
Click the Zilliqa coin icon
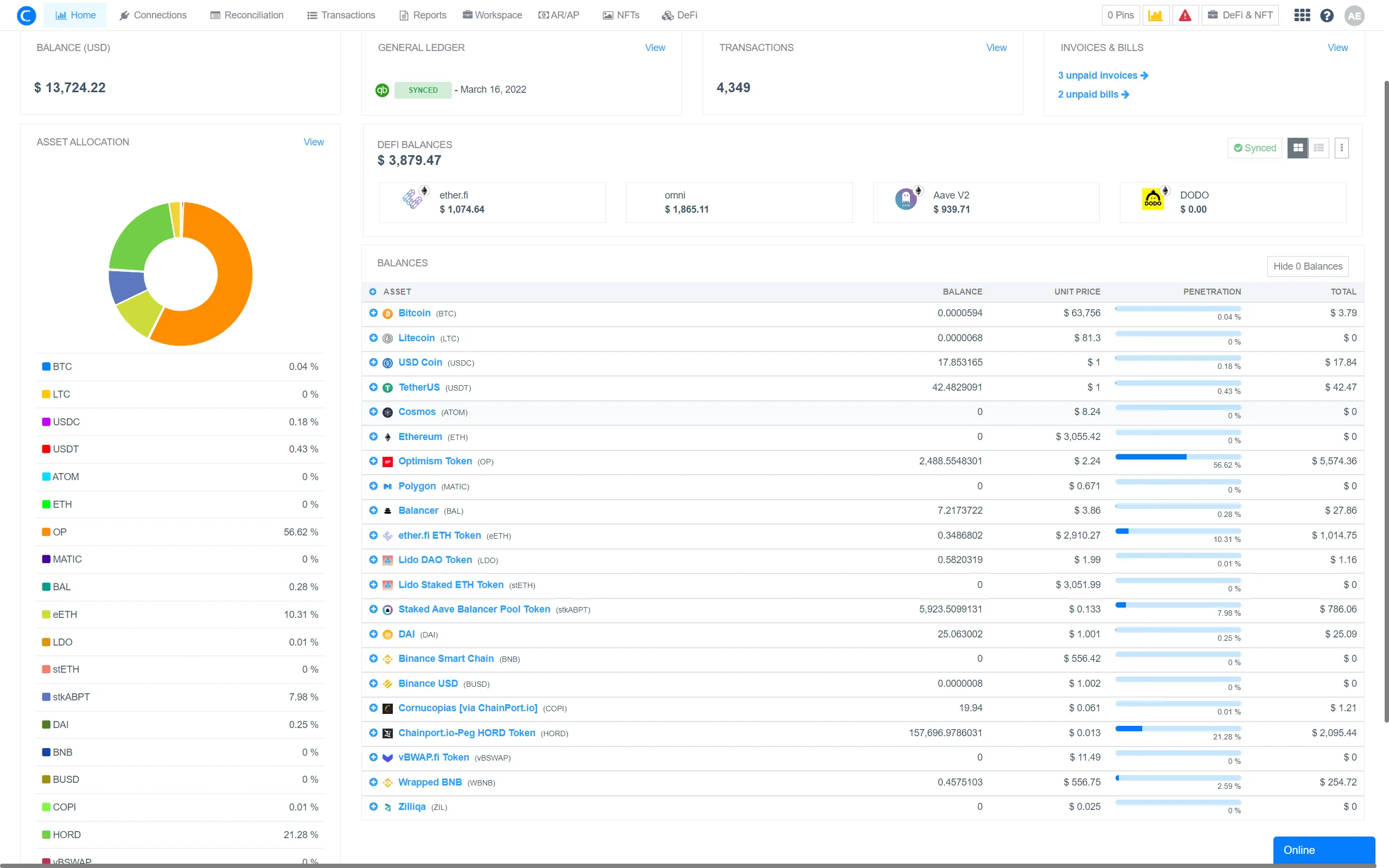[387, 807]
